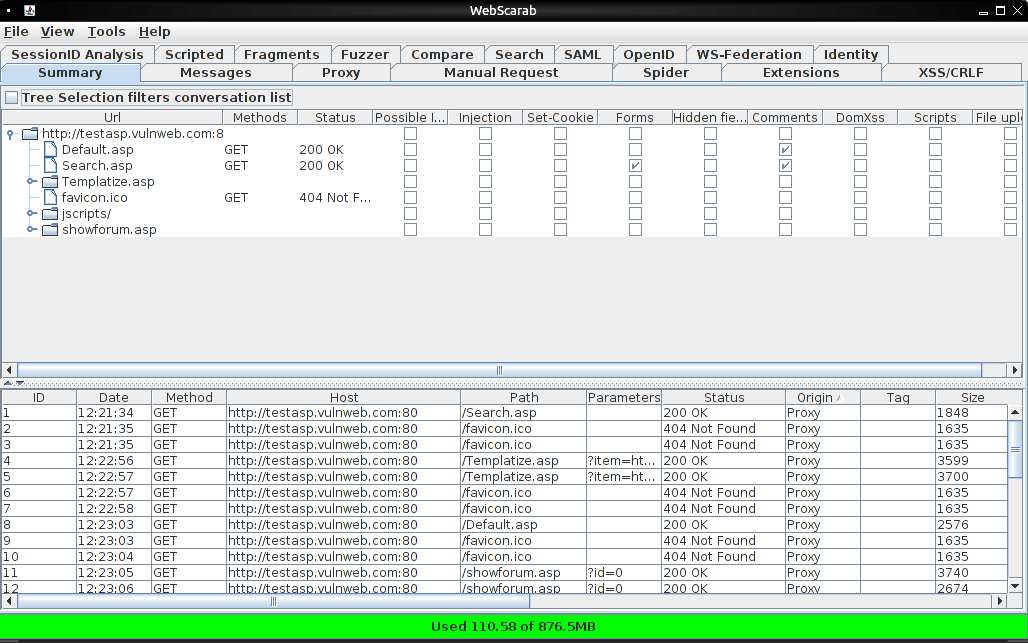
Task: Click the green memory usage bar
Action: 514,626
